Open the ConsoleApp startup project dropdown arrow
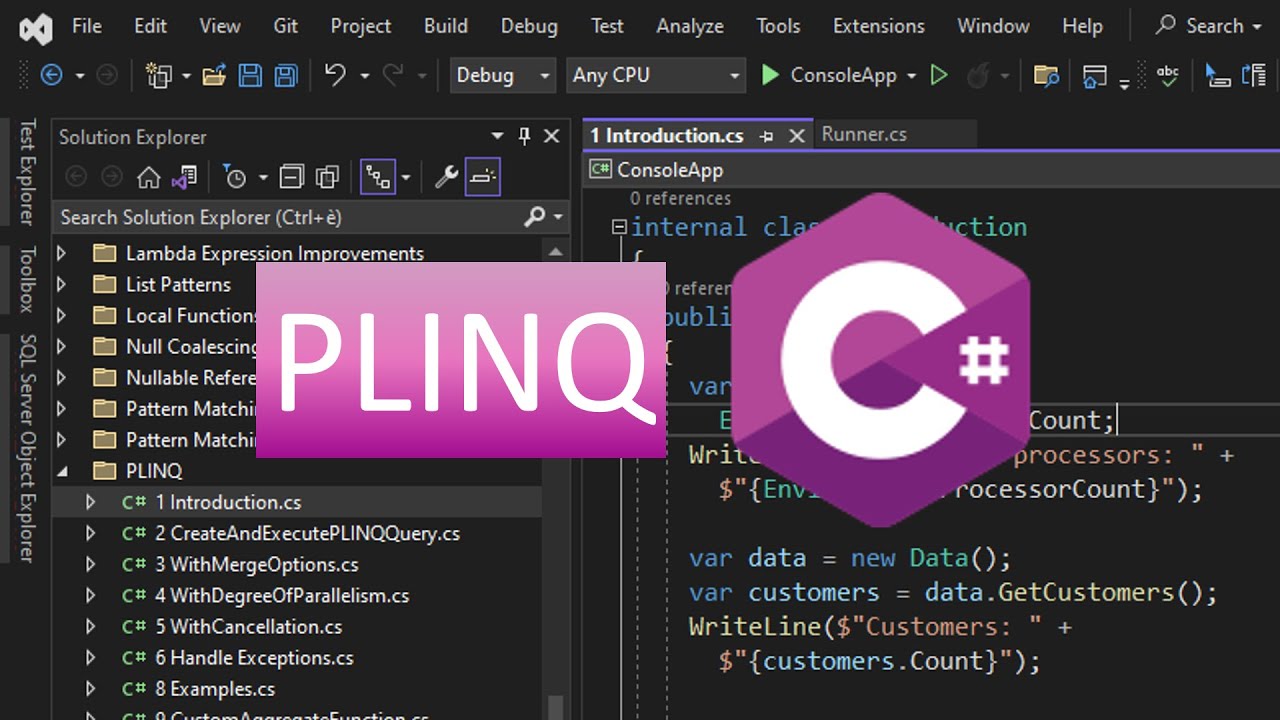Viewport: 1280px width, 720px height. pyautogui.click(x=911, y=75)
